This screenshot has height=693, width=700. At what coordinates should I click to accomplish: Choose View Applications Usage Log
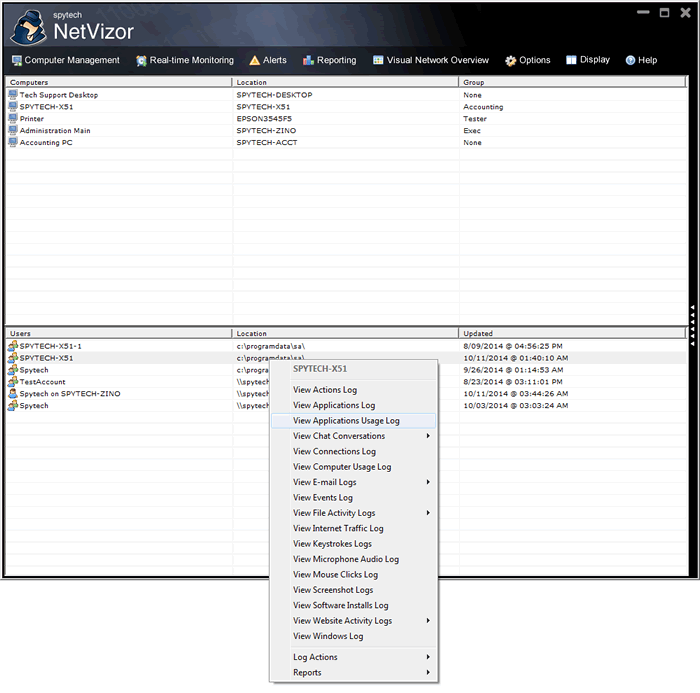point(346,421)
